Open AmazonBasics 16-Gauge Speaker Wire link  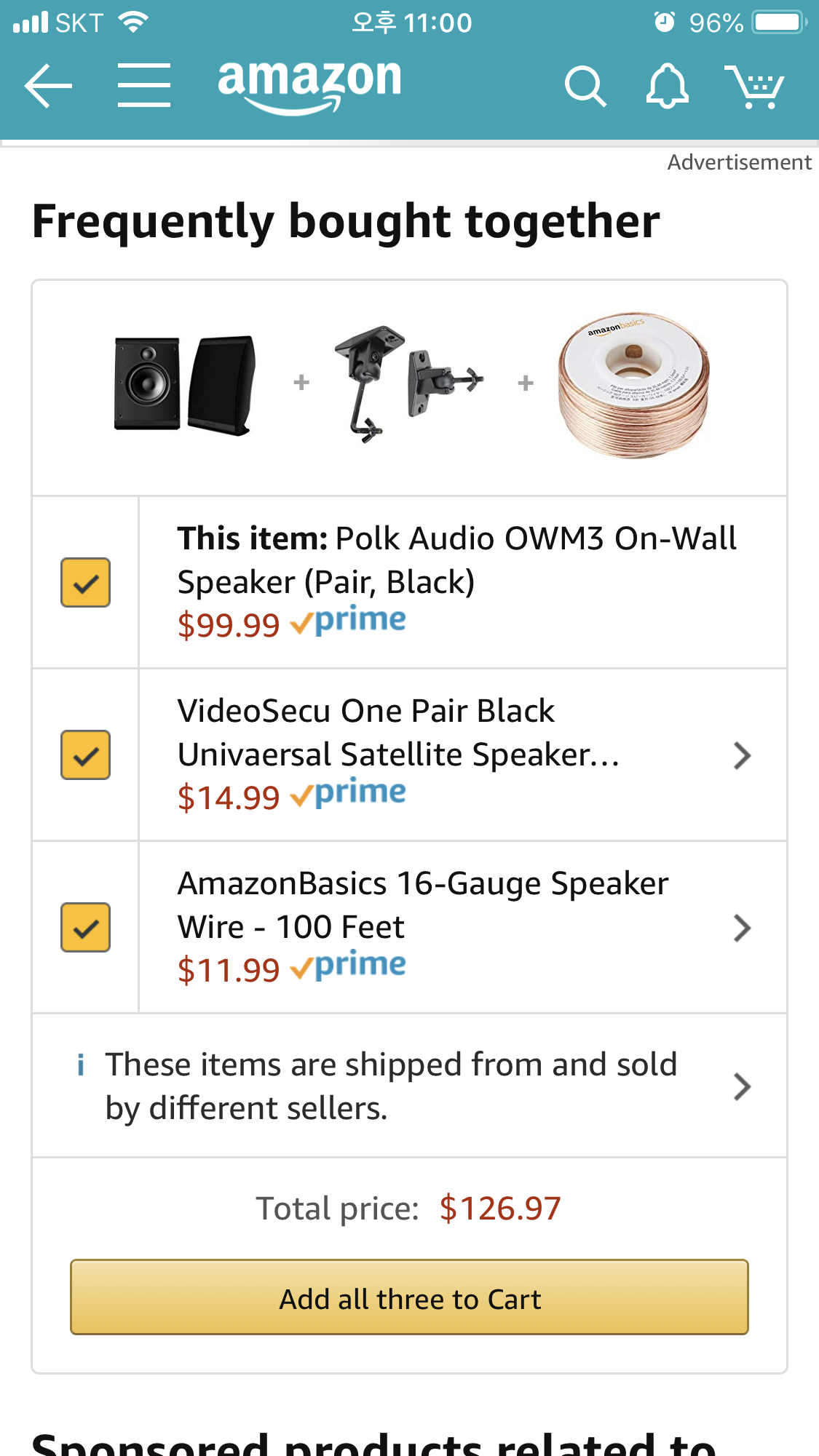coord(422,905)
